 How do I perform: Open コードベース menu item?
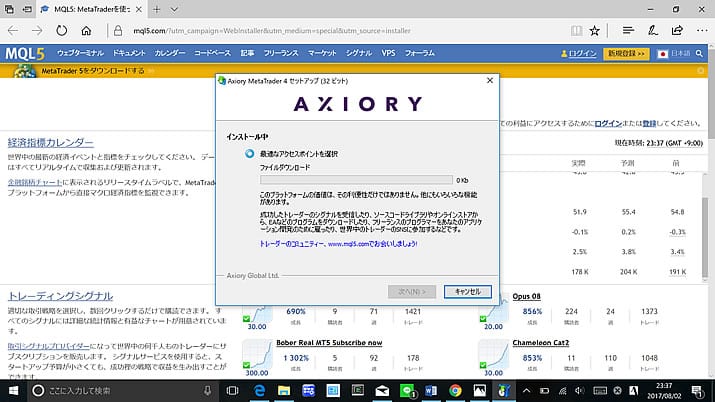[212, 53]
